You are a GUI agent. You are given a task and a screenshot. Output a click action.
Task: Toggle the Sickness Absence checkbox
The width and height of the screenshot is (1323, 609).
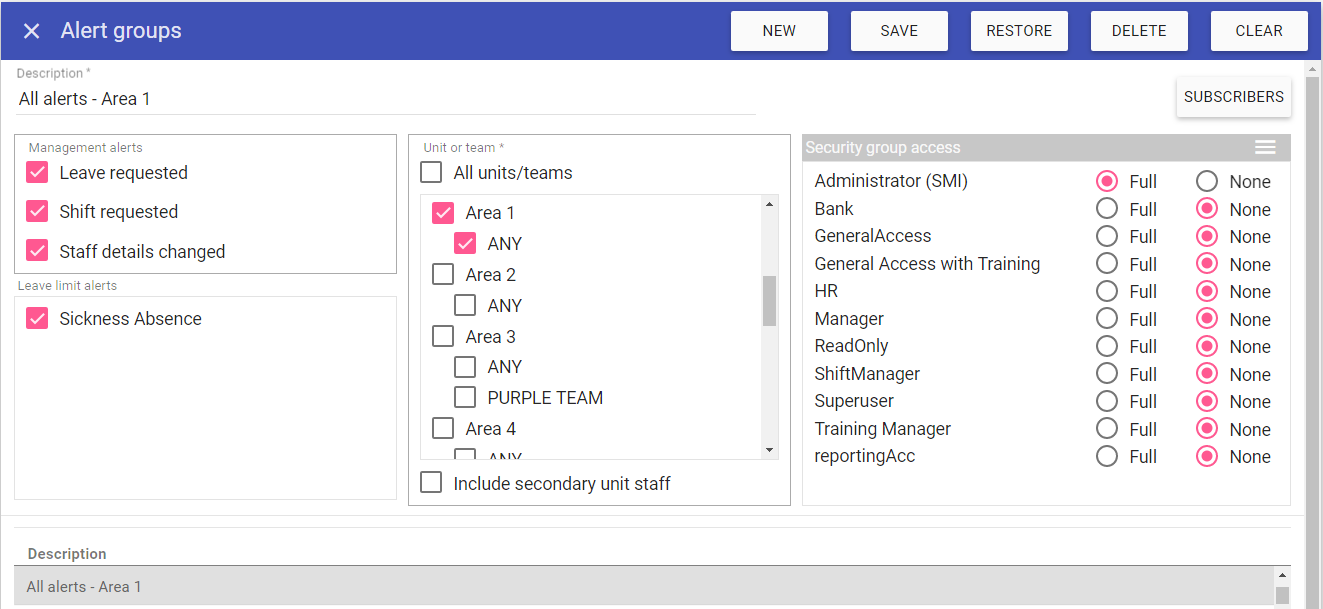(x=38, y=319)
